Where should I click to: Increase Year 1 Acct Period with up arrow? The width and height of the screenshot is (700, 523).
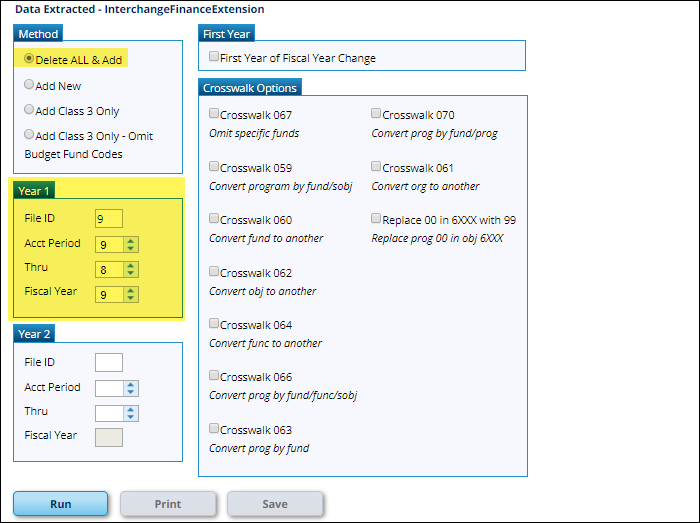[131, 240]
